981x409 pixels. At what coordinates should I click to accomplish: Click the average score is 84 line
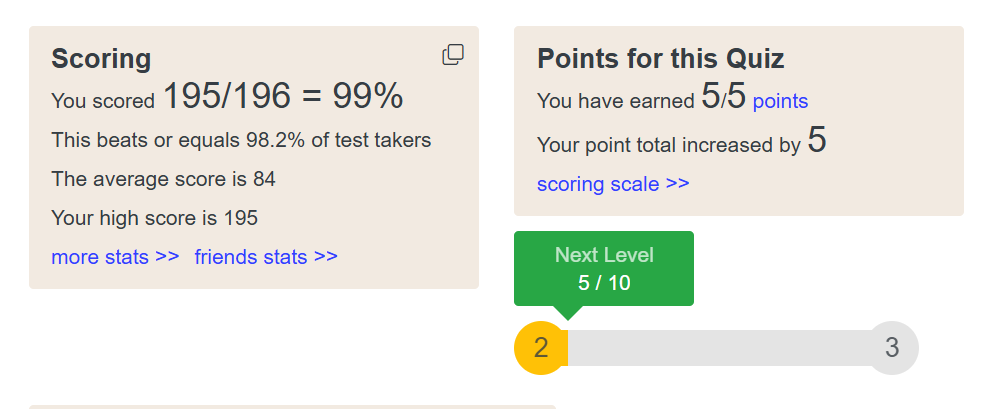163,180
